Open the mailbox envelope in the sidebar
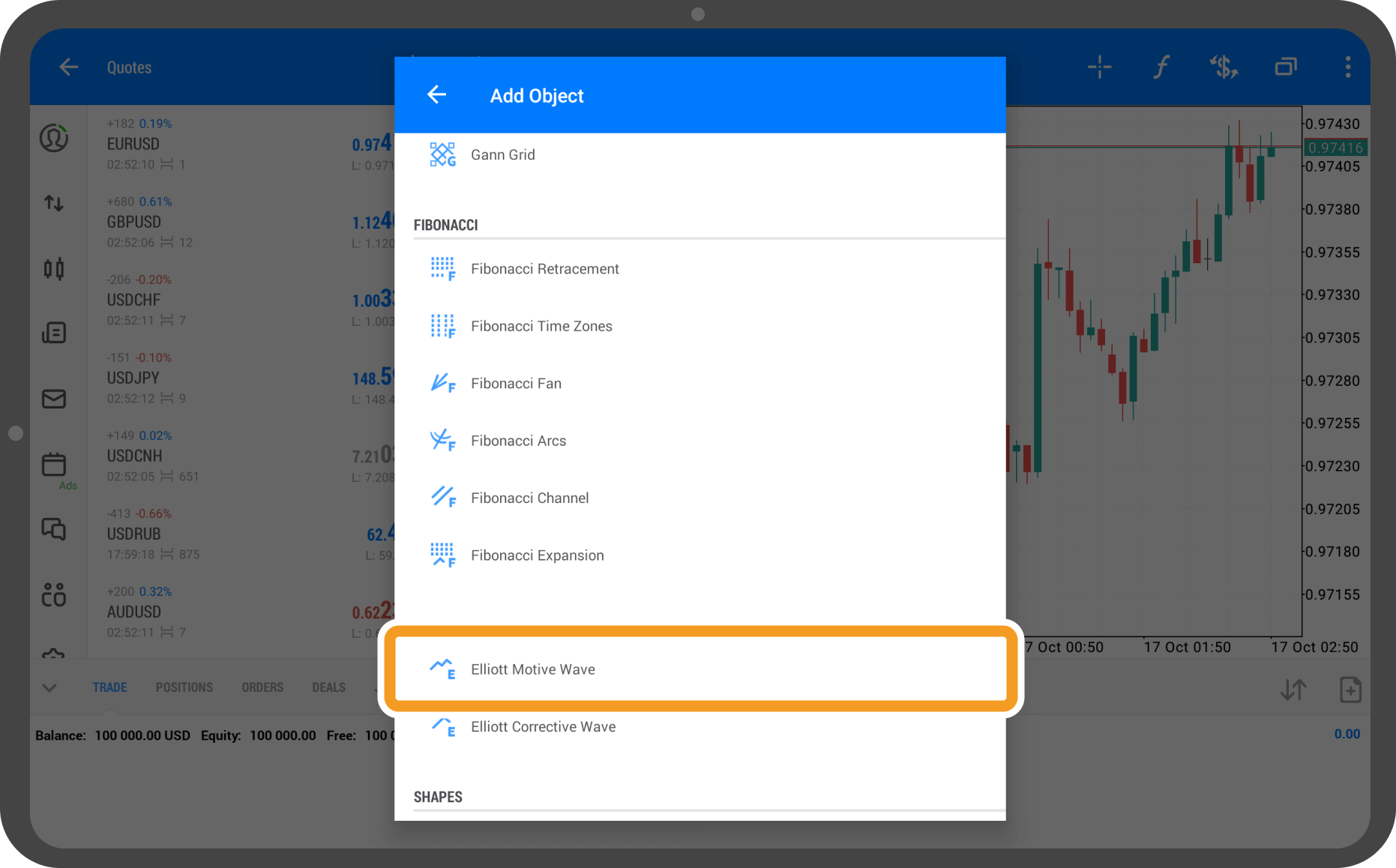 [x=54, y=399]
